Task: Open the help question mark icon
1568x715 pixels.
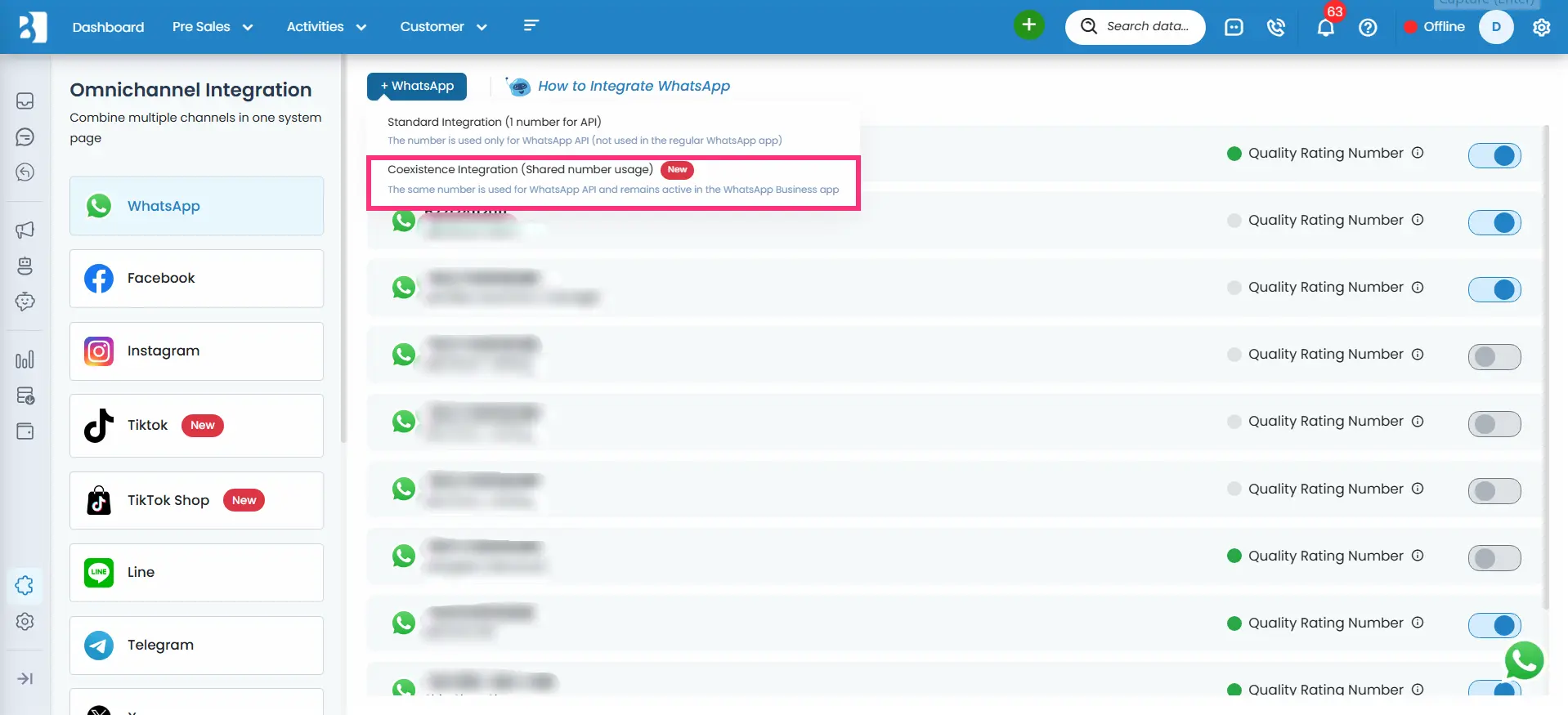Action: pos(1368,27)
